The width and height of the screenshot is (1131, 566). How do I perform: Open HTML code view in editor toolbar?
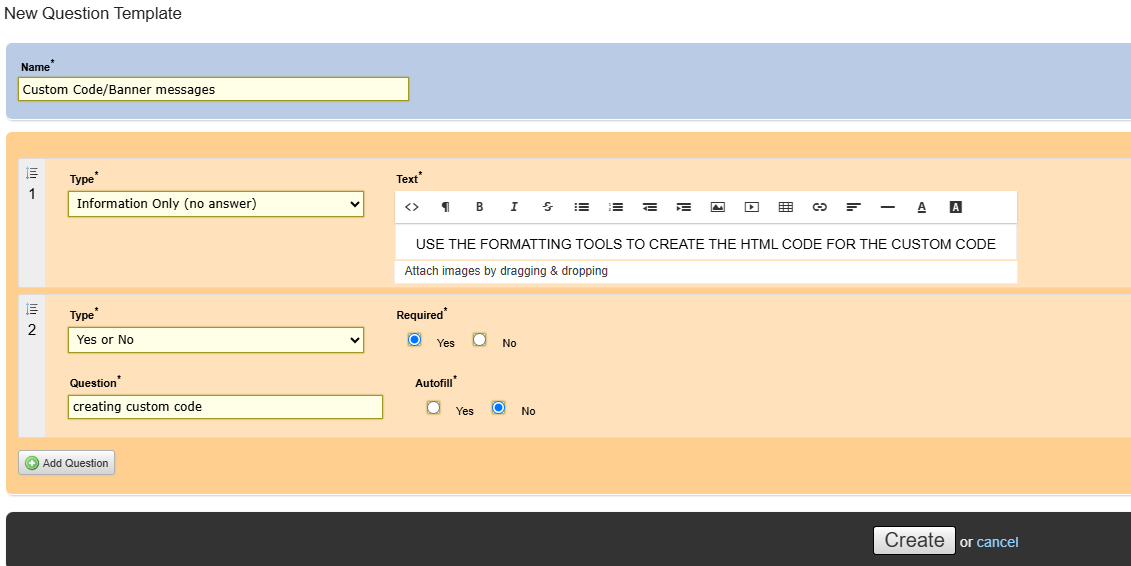(x=411, y=207)
